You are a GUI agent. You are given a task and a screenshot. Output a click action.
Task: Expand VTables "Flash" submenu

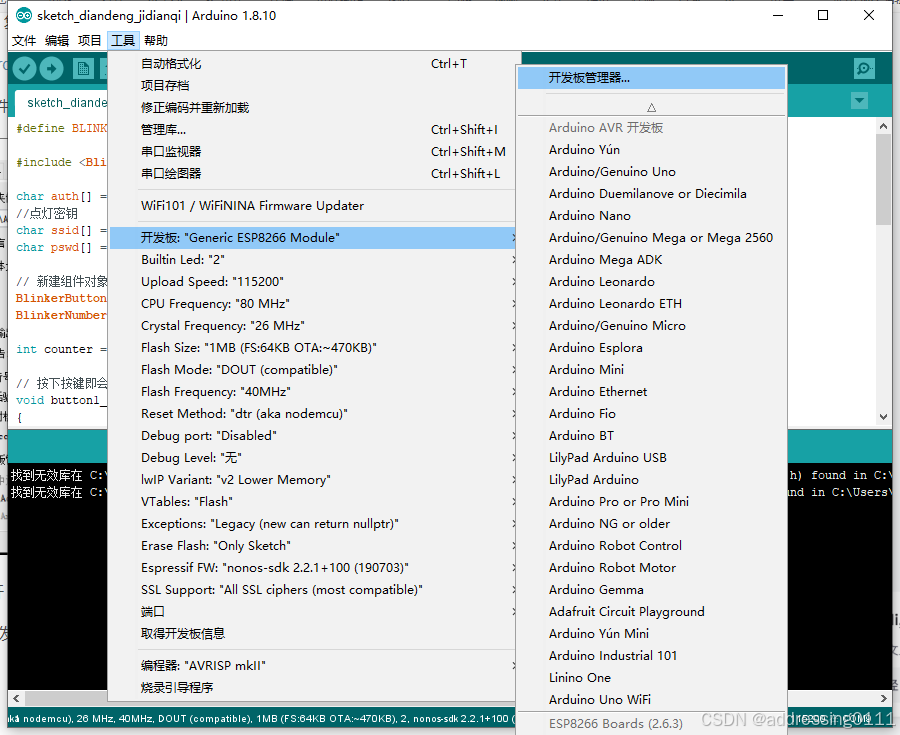(312, 501)
